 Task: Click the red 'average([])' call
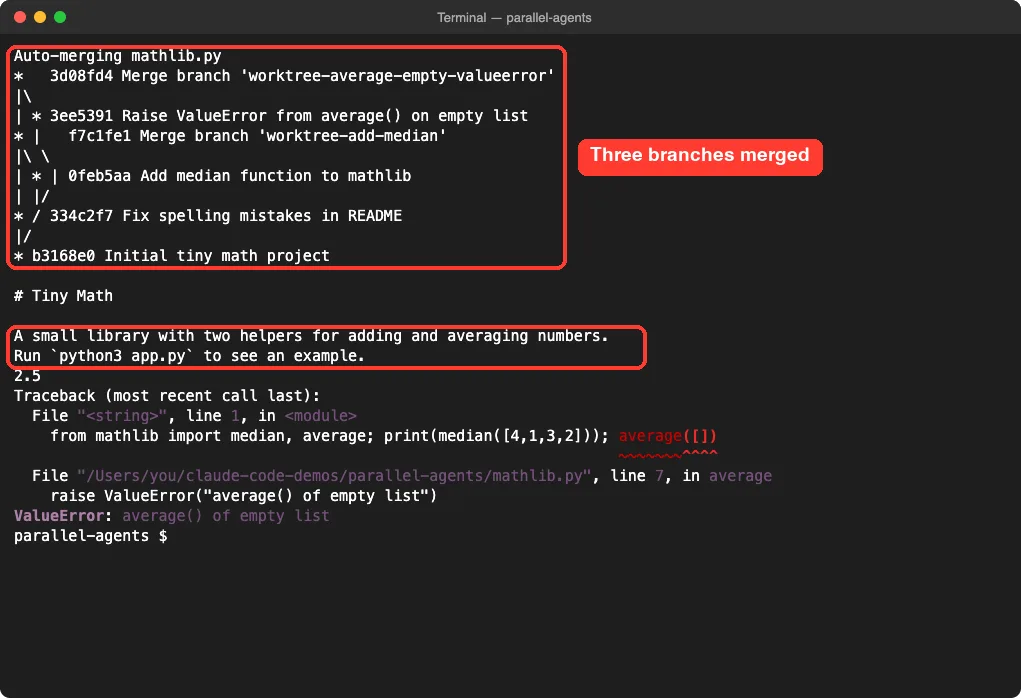pyautogui.click(x=667, y=436)
